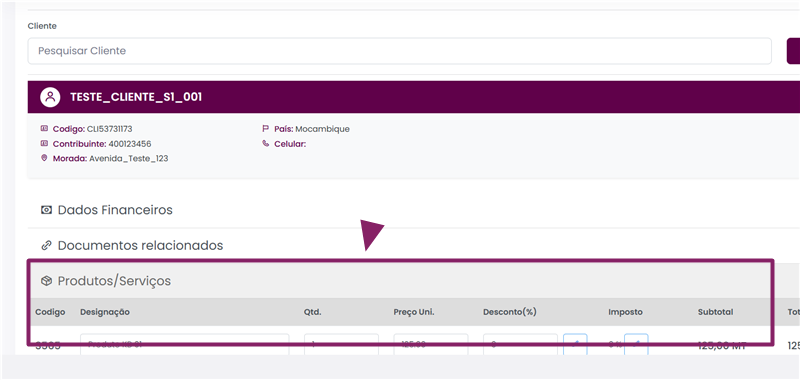Viewport: 800px width, 380px height.
Task: Click the chain link icon beside Documentos relacionados
Action: pos(46,245)
